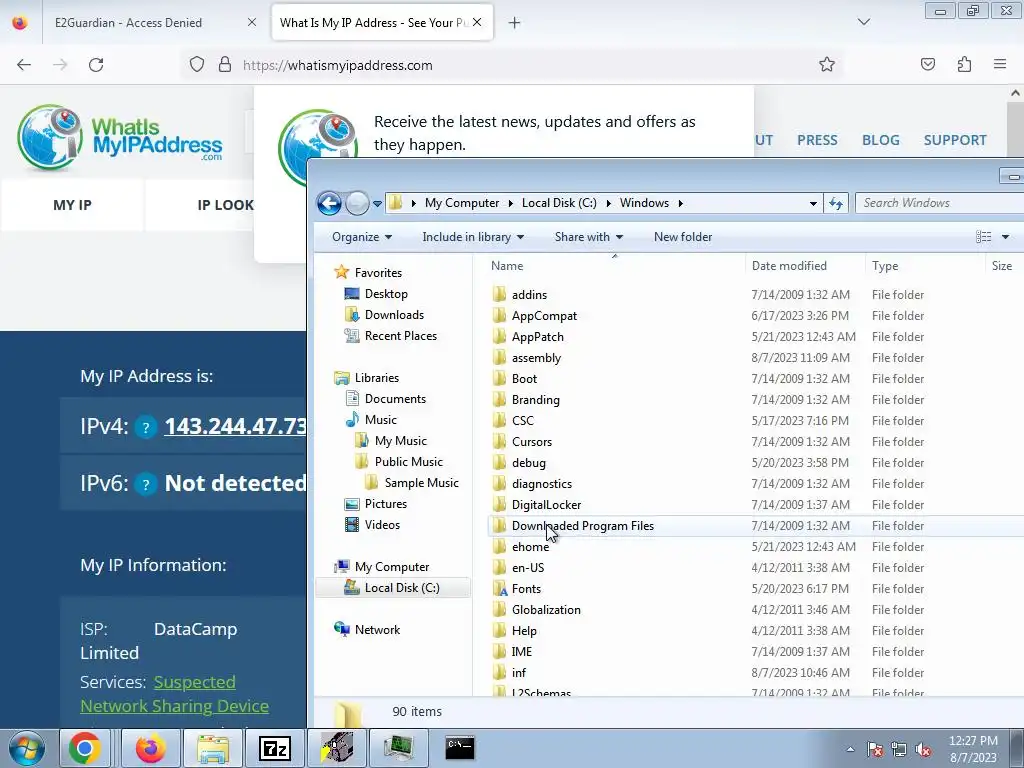This screenshot has width=1024, height=768.
Task: Open the tracking protection shield icon
Action: (197, 65)
